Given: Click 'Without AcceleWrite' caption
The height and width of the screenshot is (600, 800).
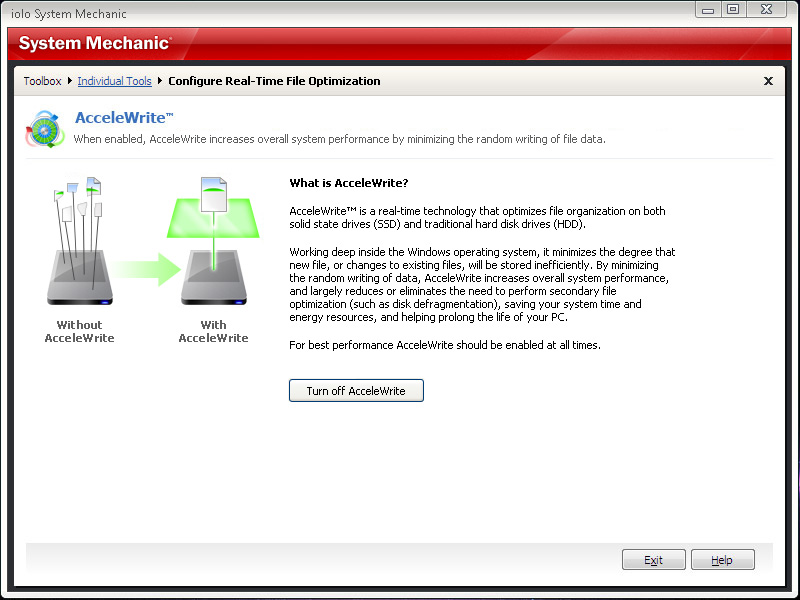Looking at the screenshot, I should (80, 331).
